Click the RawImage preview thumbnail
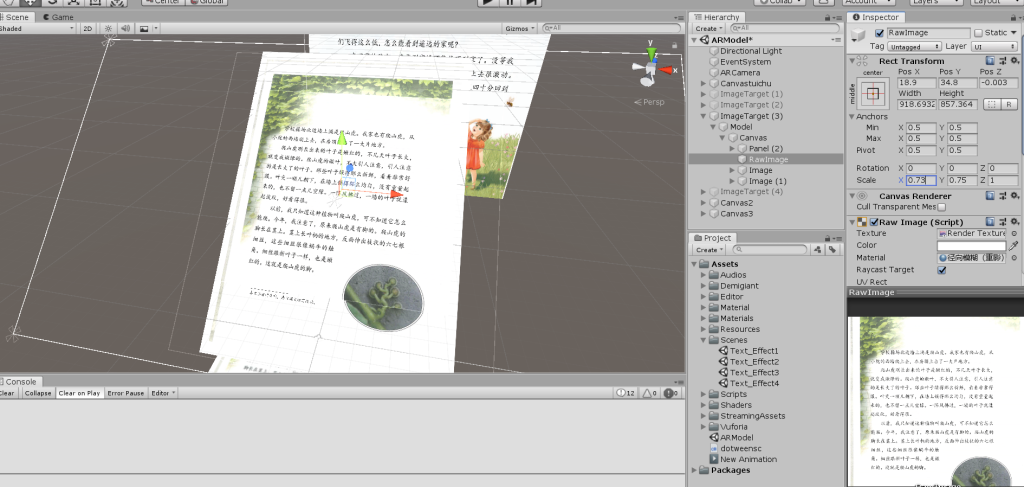 [x=935, y=401]
